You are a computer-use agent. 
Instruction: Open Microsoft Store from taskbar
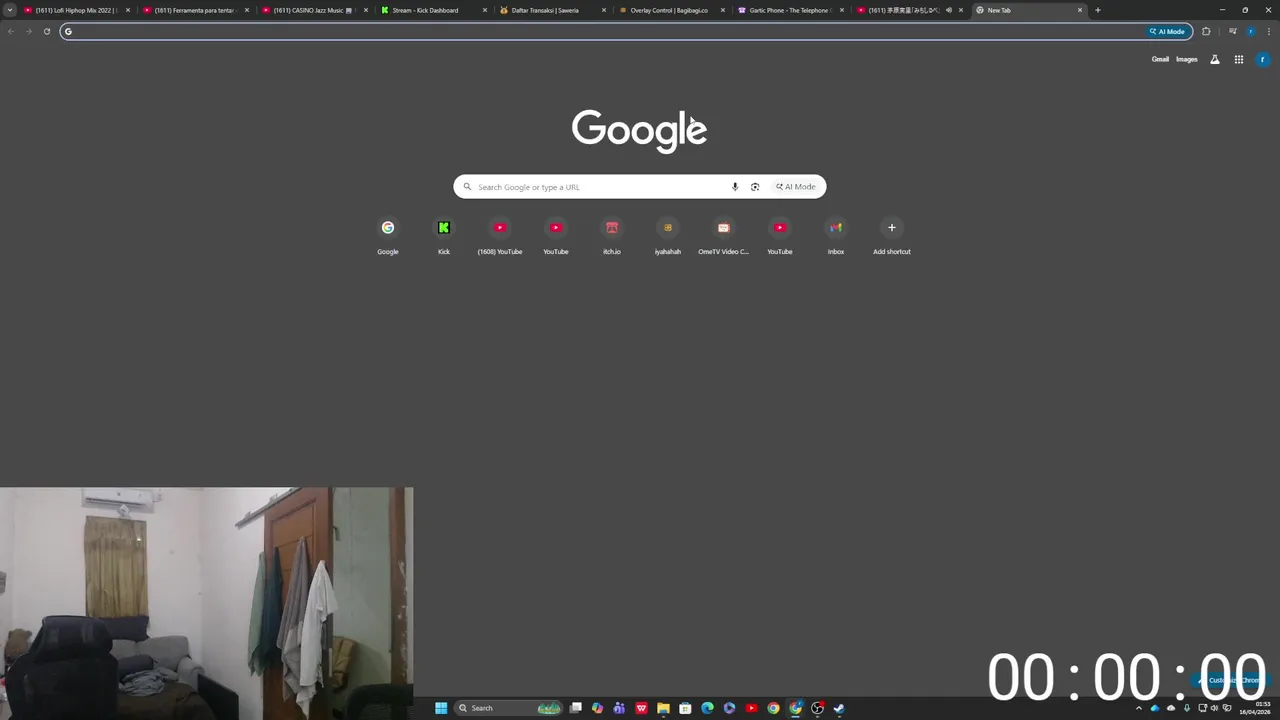(x=685, y=708)
